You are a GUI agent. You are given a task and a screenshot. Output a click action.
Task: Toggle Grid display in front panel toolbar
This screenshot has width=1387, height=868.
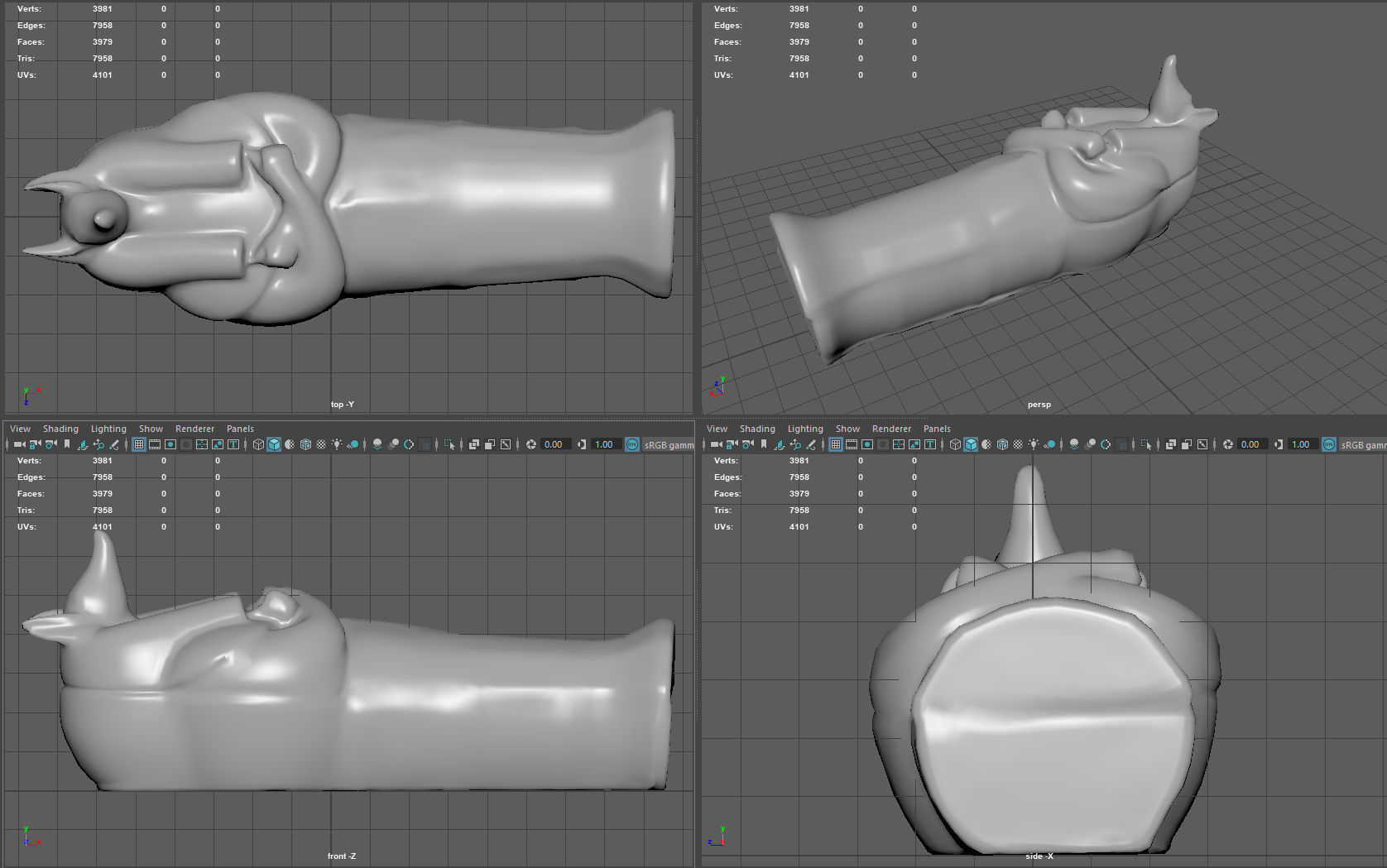click(x=139, y=444)
